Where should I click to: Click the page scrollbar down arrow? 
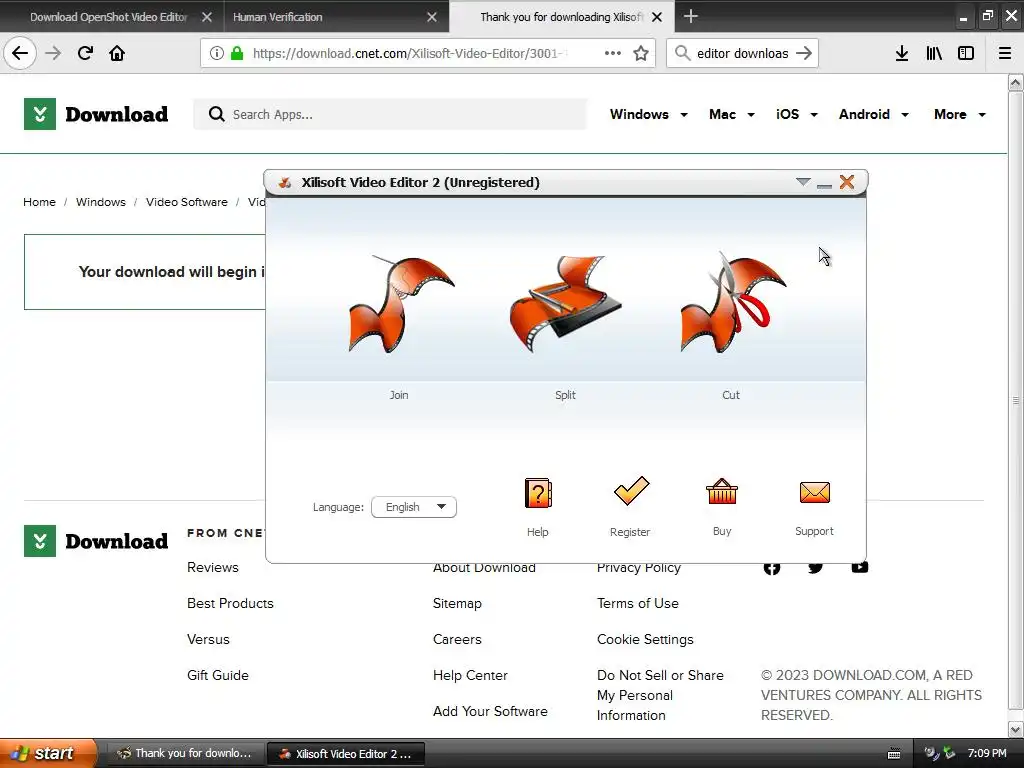pyautogui.click(x=1016, y=729)
